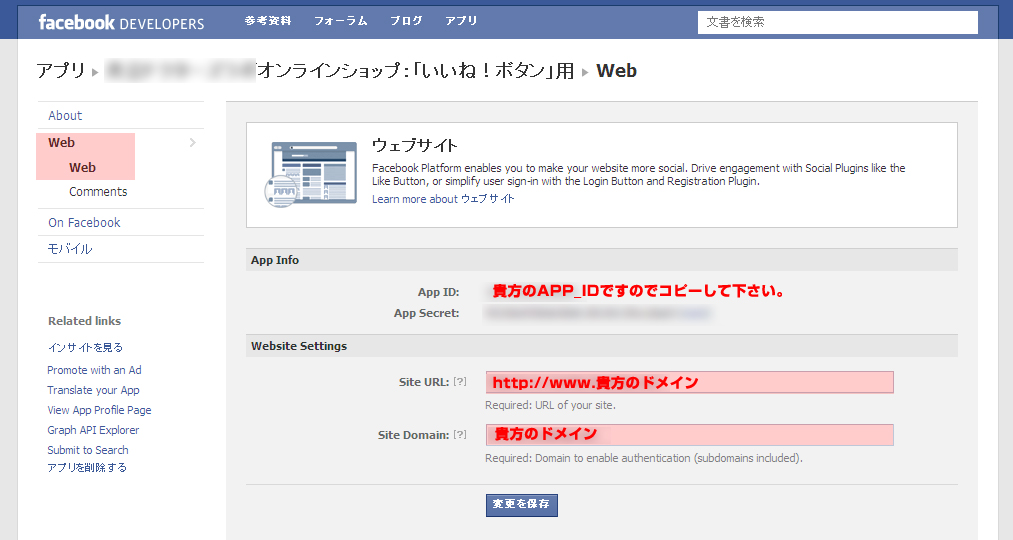The height and width of the screenshot is (540, 1013).
Task: Click the website illustration icon
Action: [x=311, y=174]
